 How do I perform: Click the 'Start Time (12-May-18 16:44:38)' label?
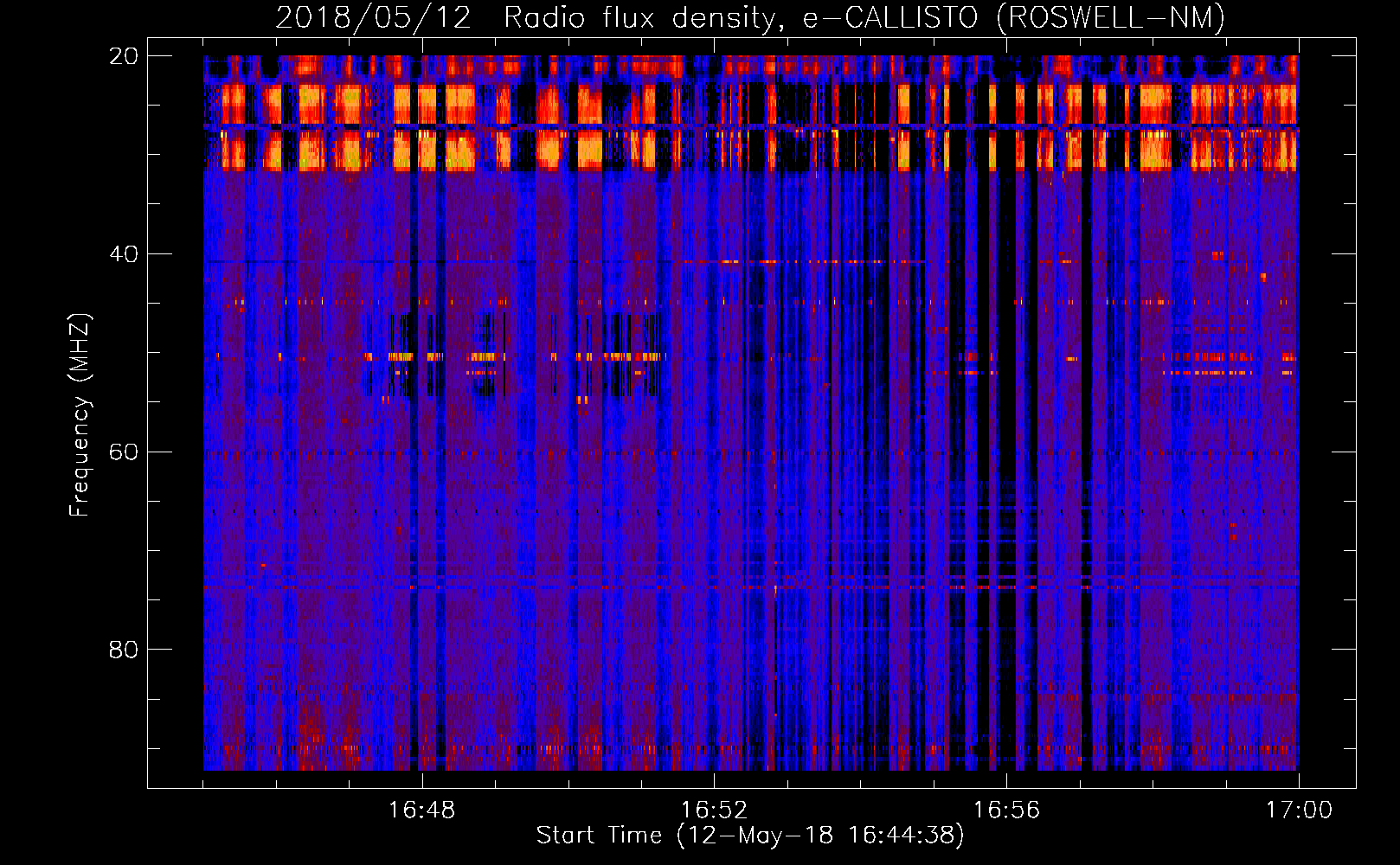tap(750, 836)
